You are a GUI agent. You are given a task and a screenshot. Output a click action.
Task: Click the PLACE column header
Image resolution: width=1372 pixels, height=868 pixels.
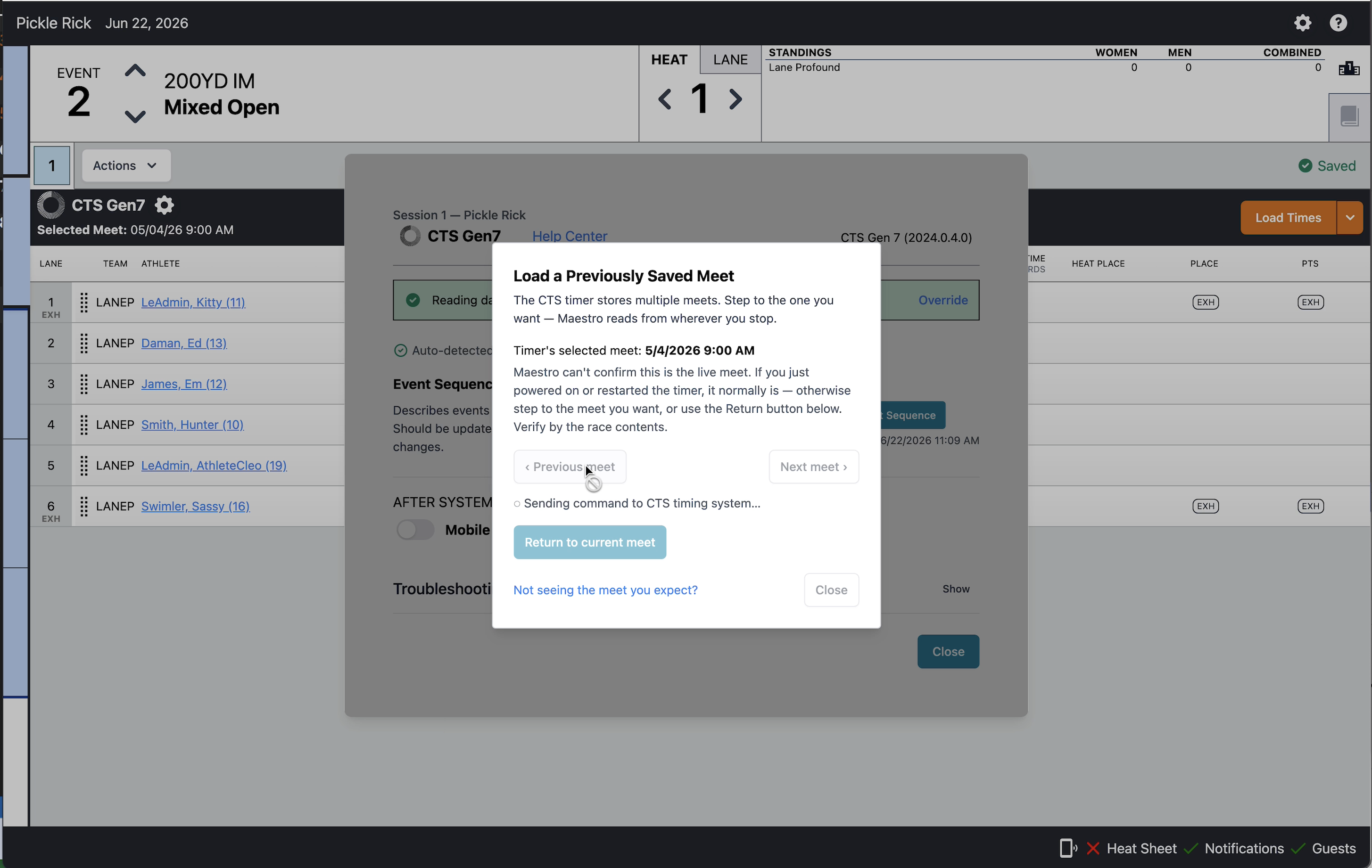(1204, 264)
